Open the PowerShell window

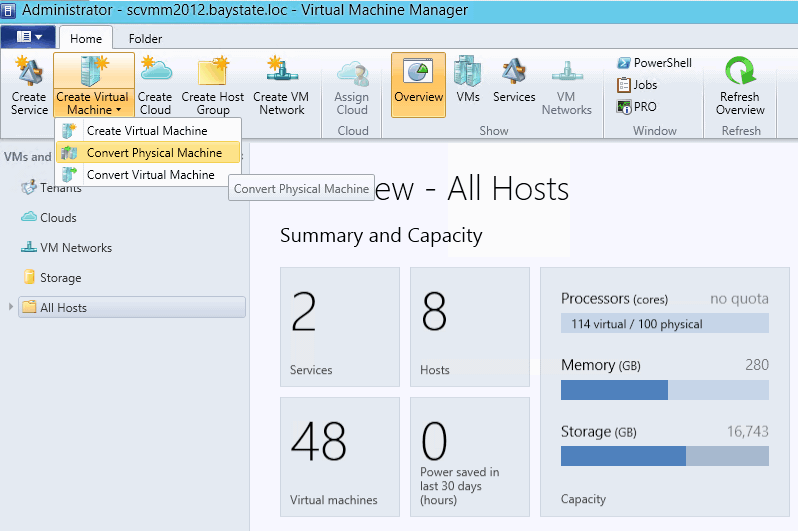pyautogui.click(x=654, y=63)
